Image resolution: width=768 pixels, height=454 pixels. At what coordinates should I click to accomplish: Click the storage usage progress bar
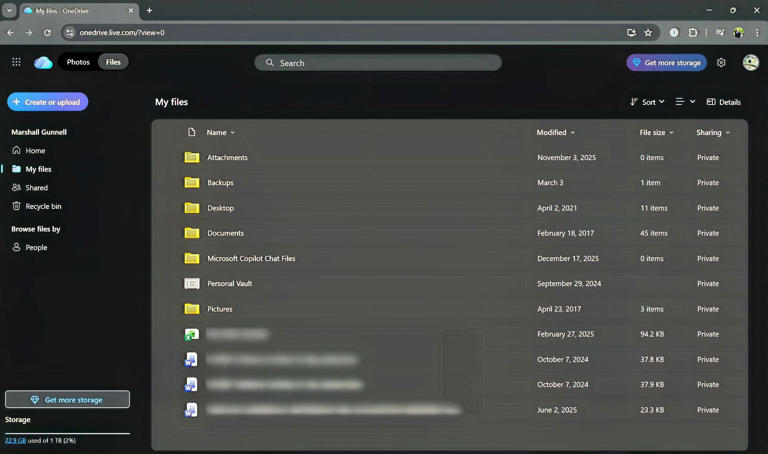point(68,433)
